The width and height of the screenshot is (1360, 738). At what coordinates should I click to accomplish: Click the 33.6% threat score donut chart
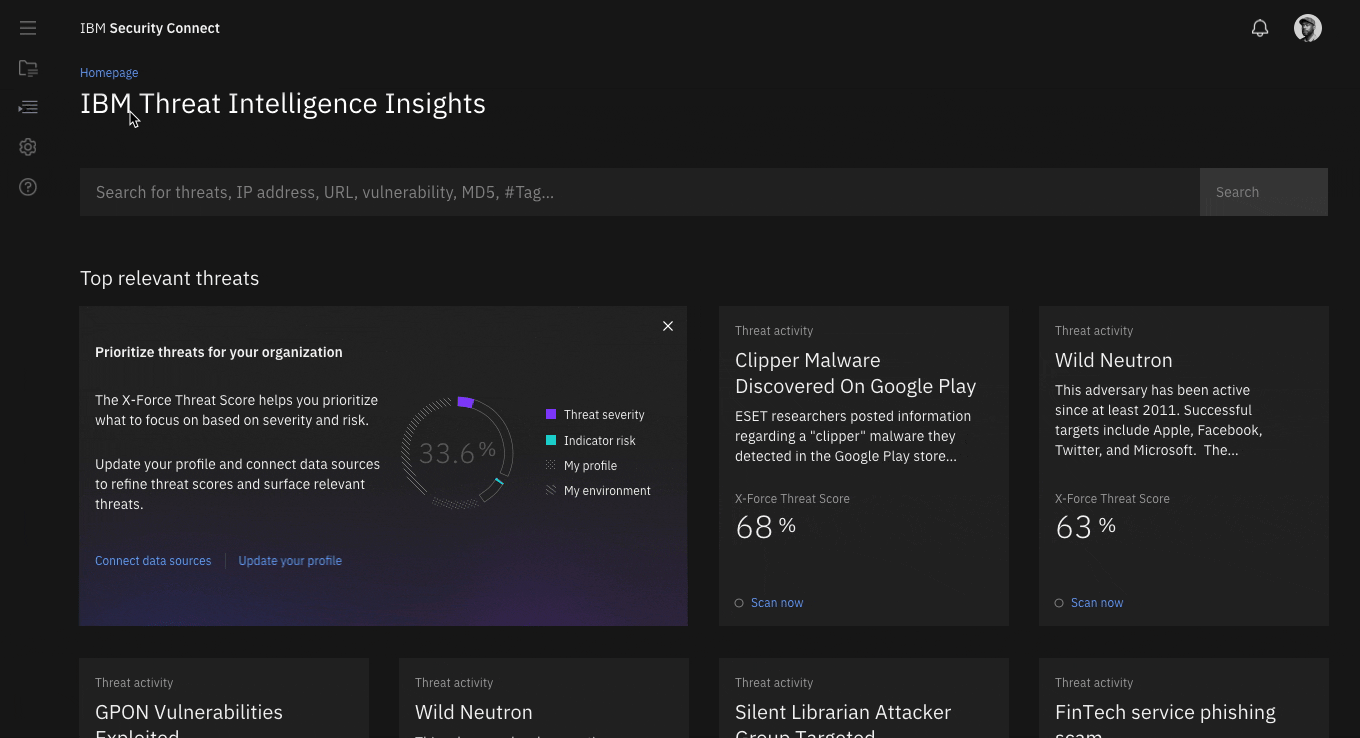click(457, 453)
